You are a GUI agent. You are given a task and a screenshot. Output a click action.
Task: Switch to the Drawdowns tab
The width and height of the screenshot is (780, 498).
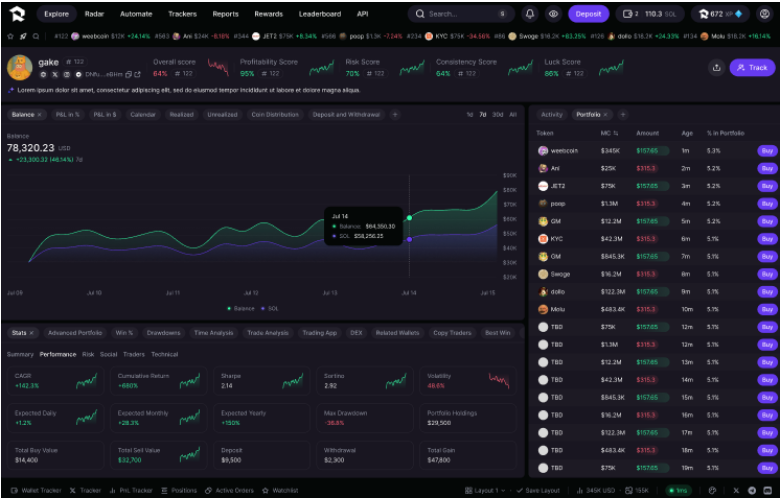point(164,332)
